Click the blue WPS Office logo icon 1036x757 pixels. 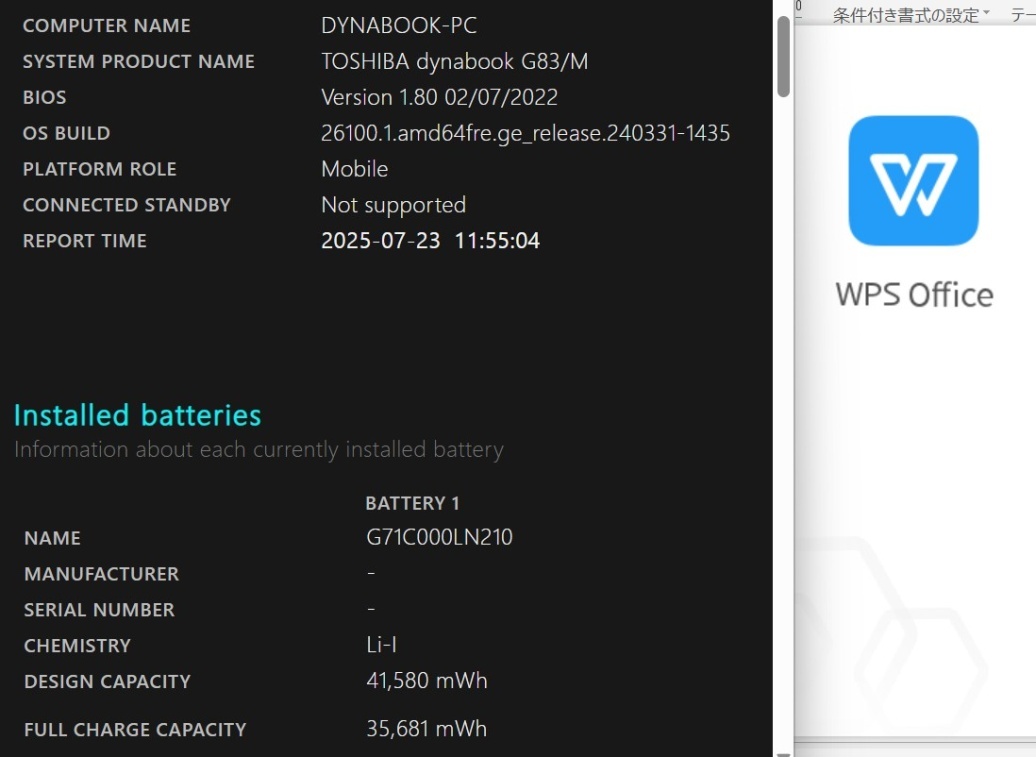point(913,180)
